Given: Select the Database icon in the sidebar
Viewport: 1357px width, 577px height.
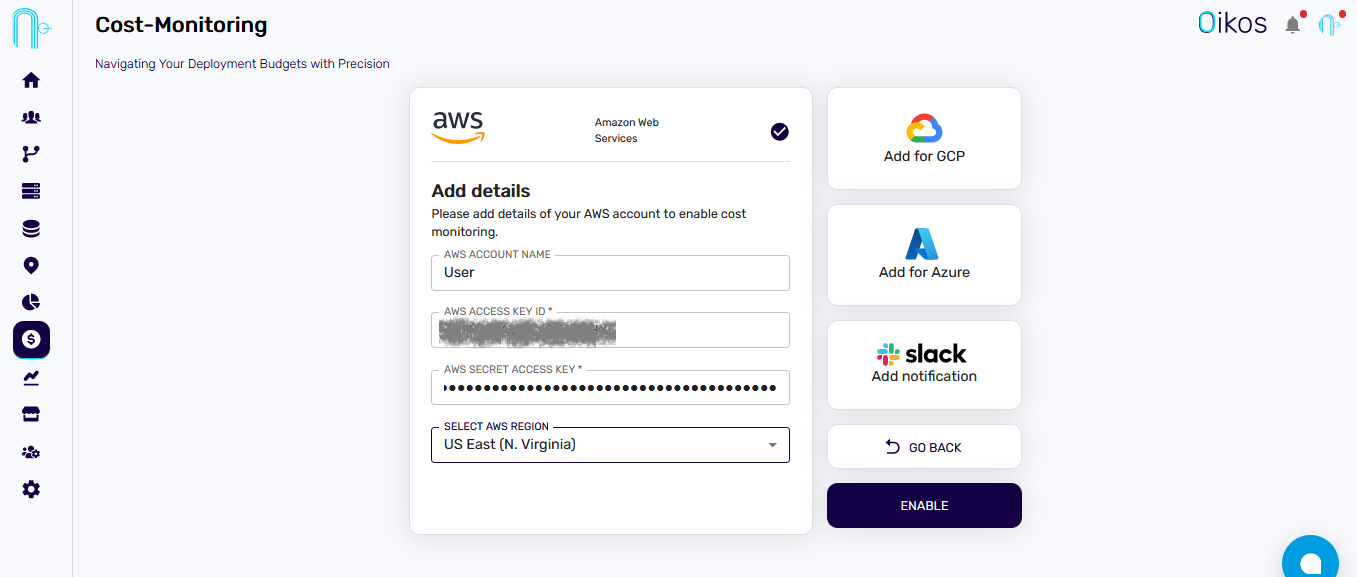Looking at the screenshot, I should [31, 228].
